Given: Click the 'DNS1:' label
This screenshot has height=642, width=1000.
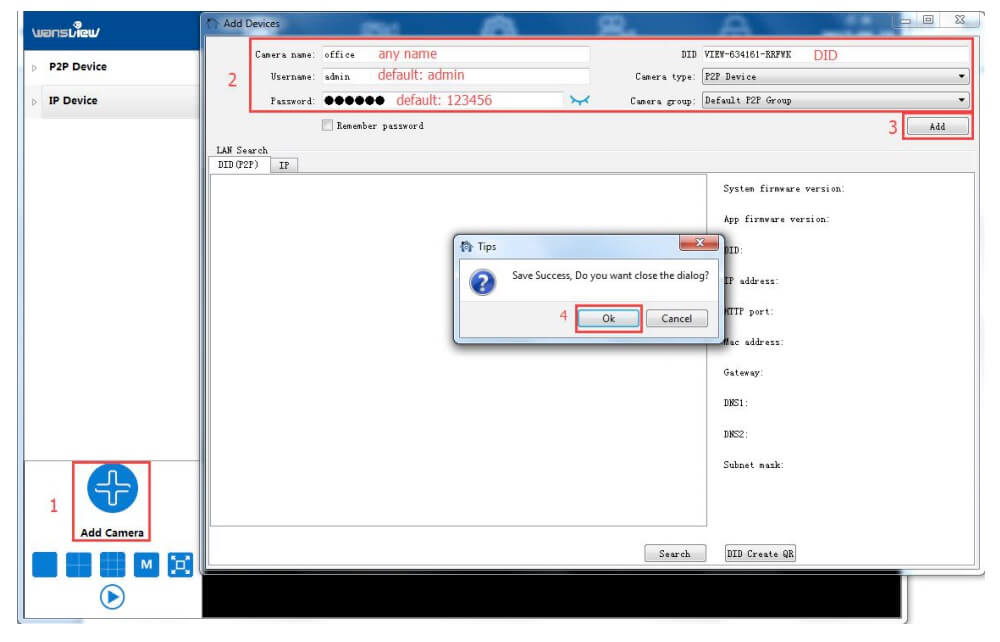Looking at the screenshot, I should pyautogui.click(x=735, y=403).
